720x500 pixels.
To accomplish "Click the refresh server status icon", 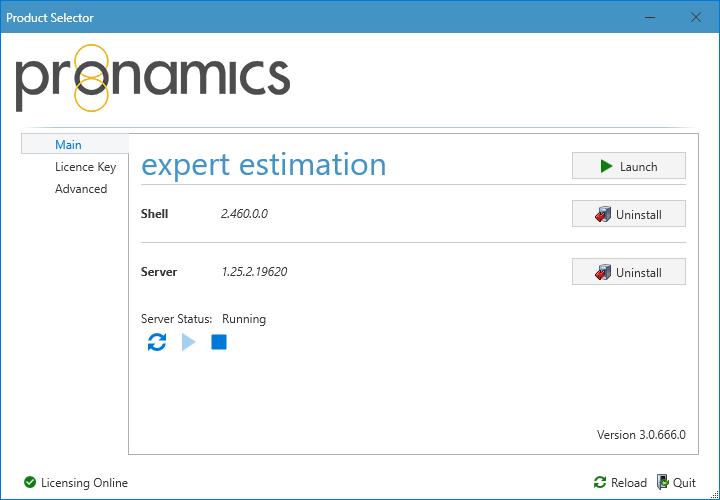I will coord(157,343).
